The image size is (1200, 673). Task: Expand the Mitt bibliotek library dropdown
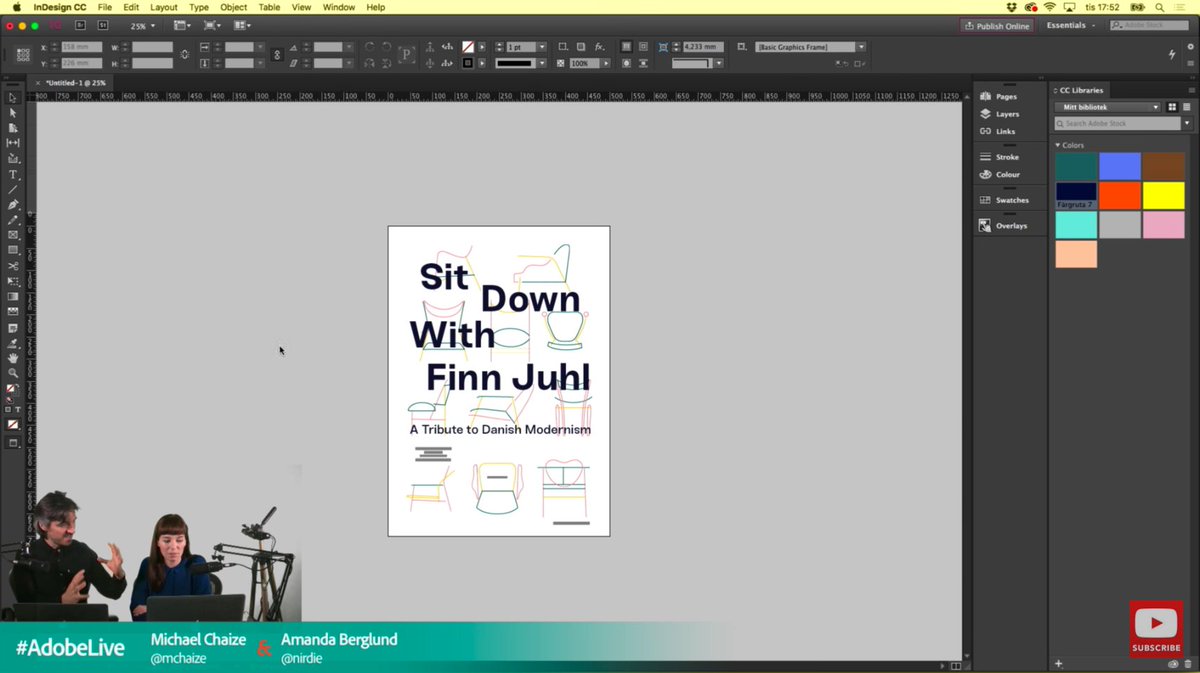[1107, 107]
